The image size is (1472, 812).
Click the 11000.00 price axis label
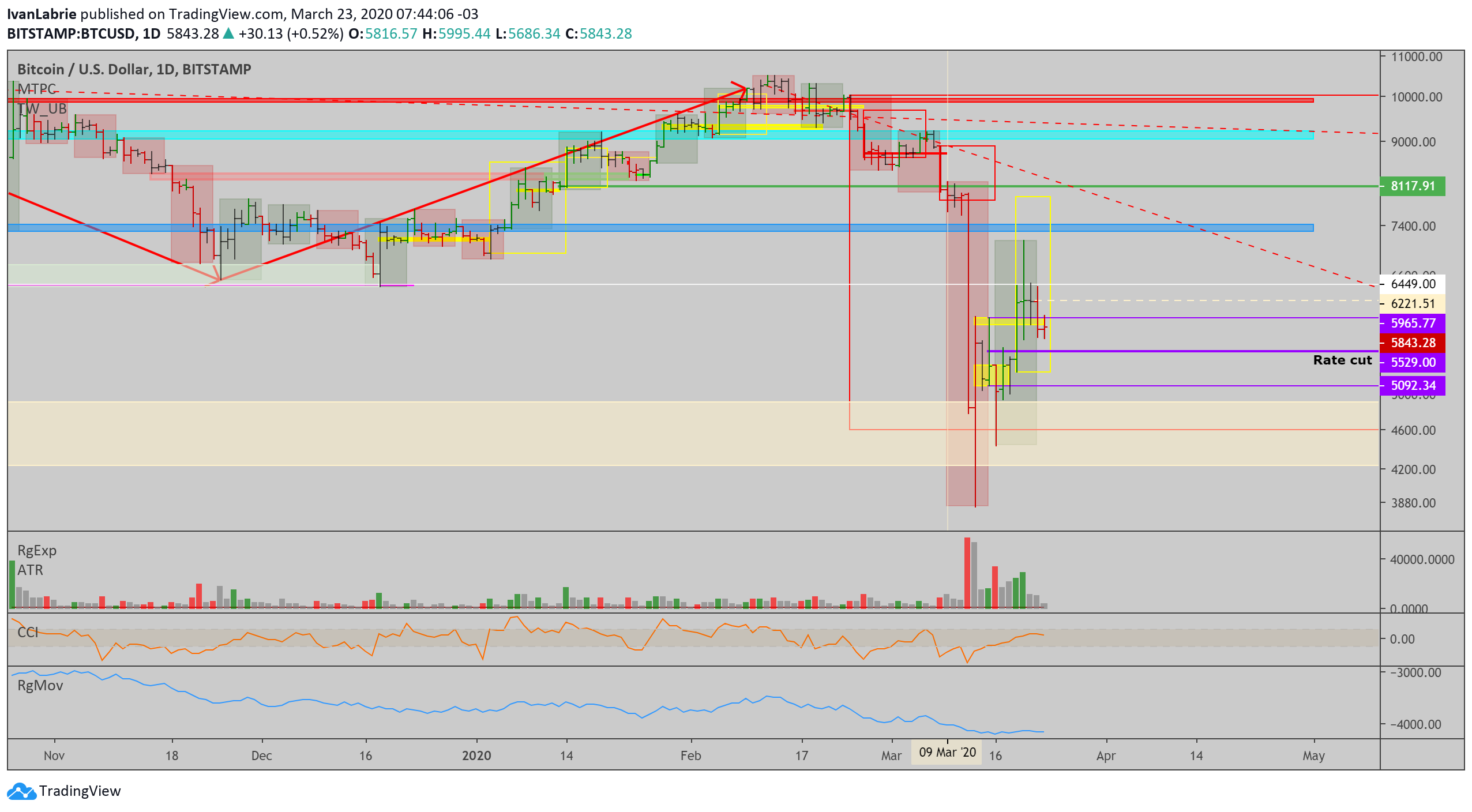1416,57
